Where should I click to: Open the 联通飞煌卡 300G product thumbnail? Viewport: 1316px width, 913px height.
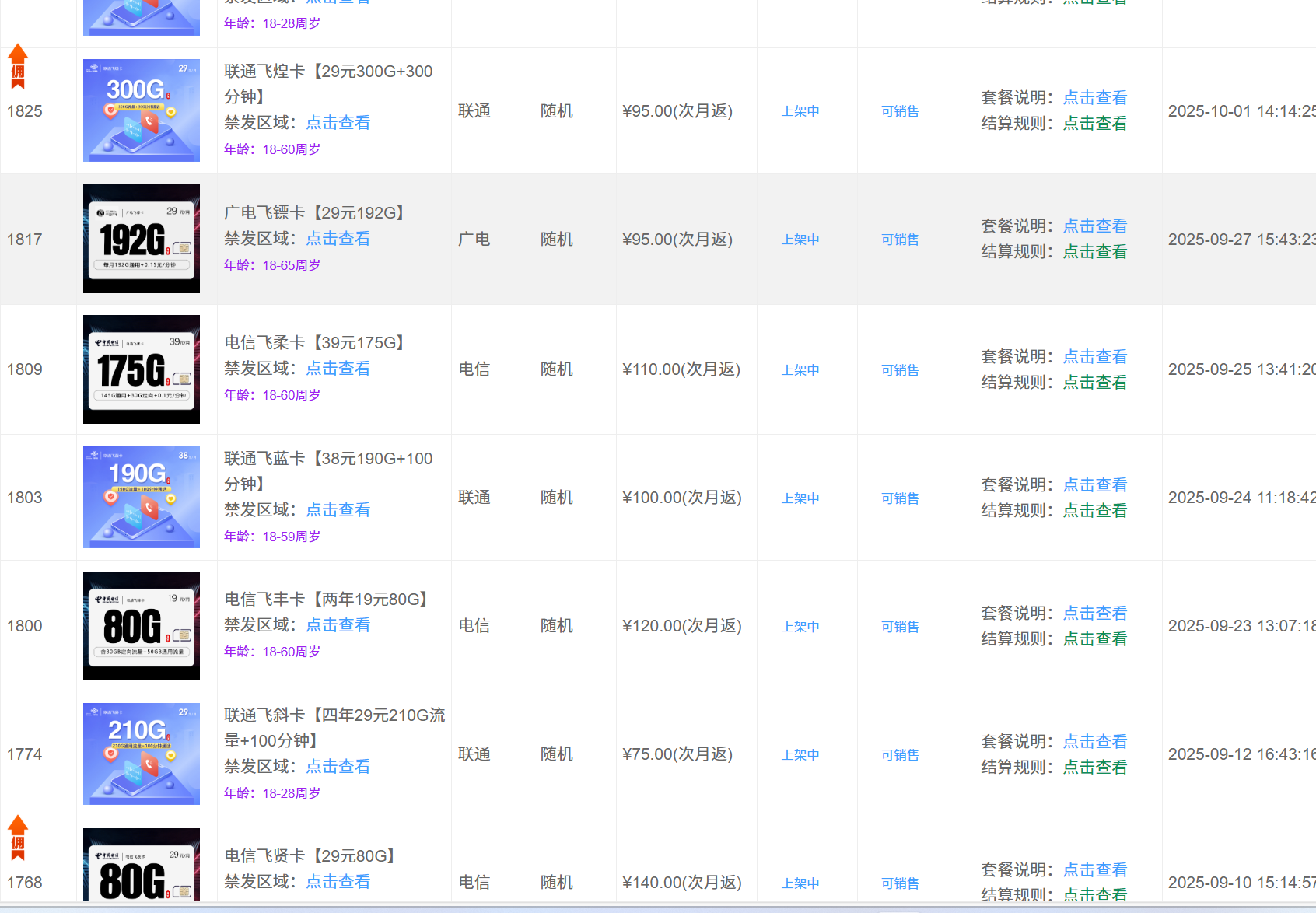(142, 110)
